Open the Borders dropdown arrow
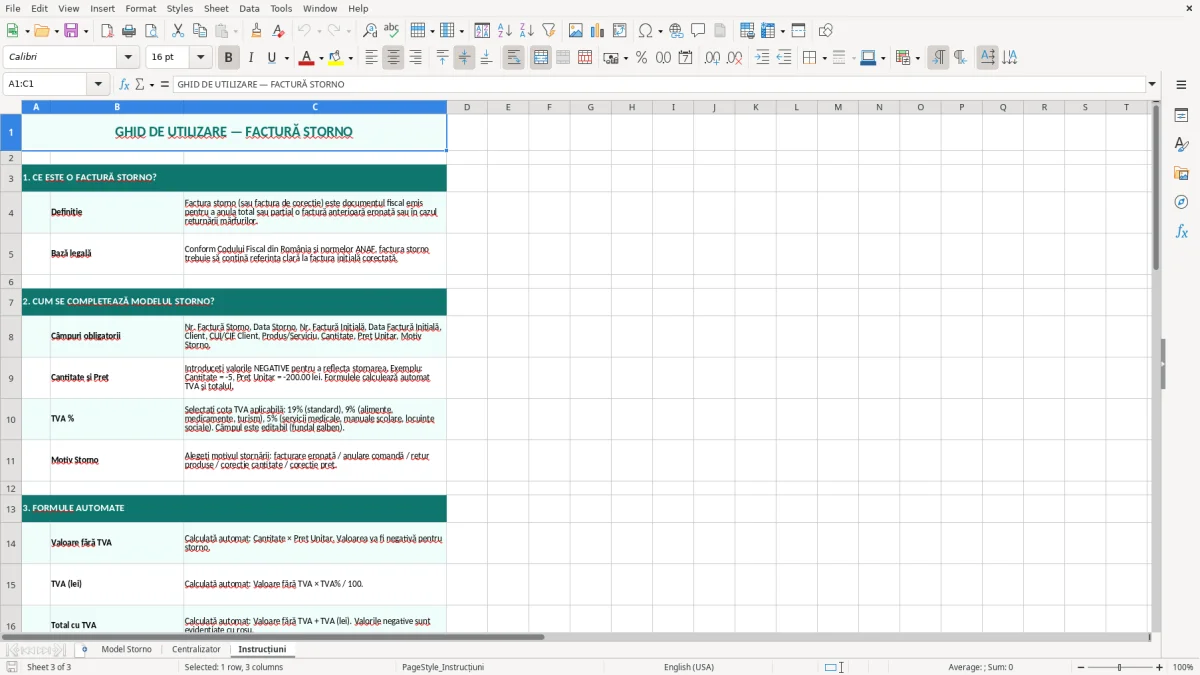1200x675 pixels. (x=823, y=58)
